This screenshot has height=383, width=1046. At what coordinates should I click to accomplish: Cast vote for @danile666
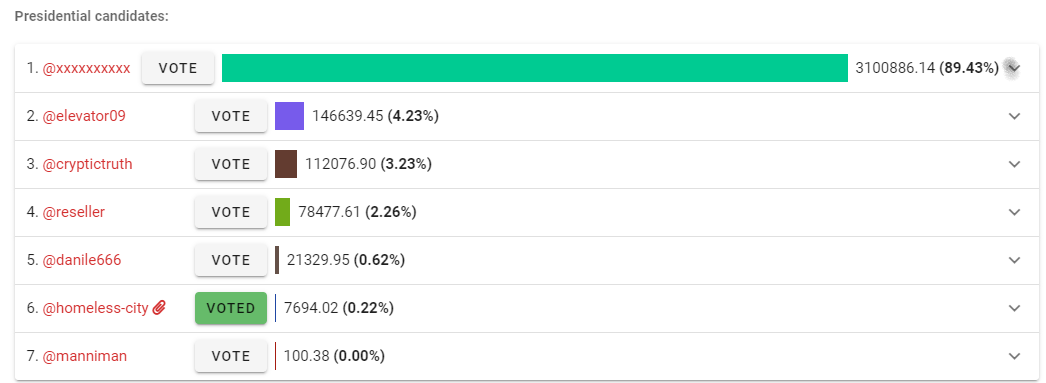click(x=231, y=260)
